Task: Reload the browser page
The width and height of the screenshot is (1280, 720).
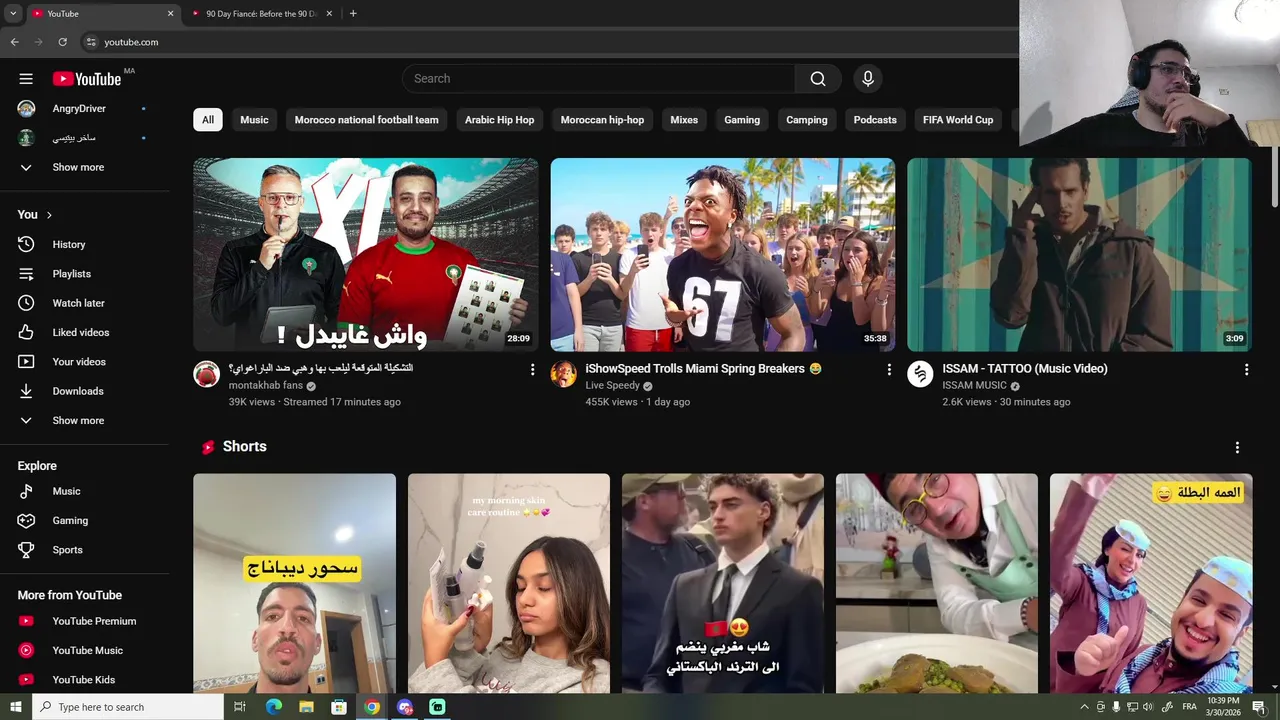Action: 62,42
